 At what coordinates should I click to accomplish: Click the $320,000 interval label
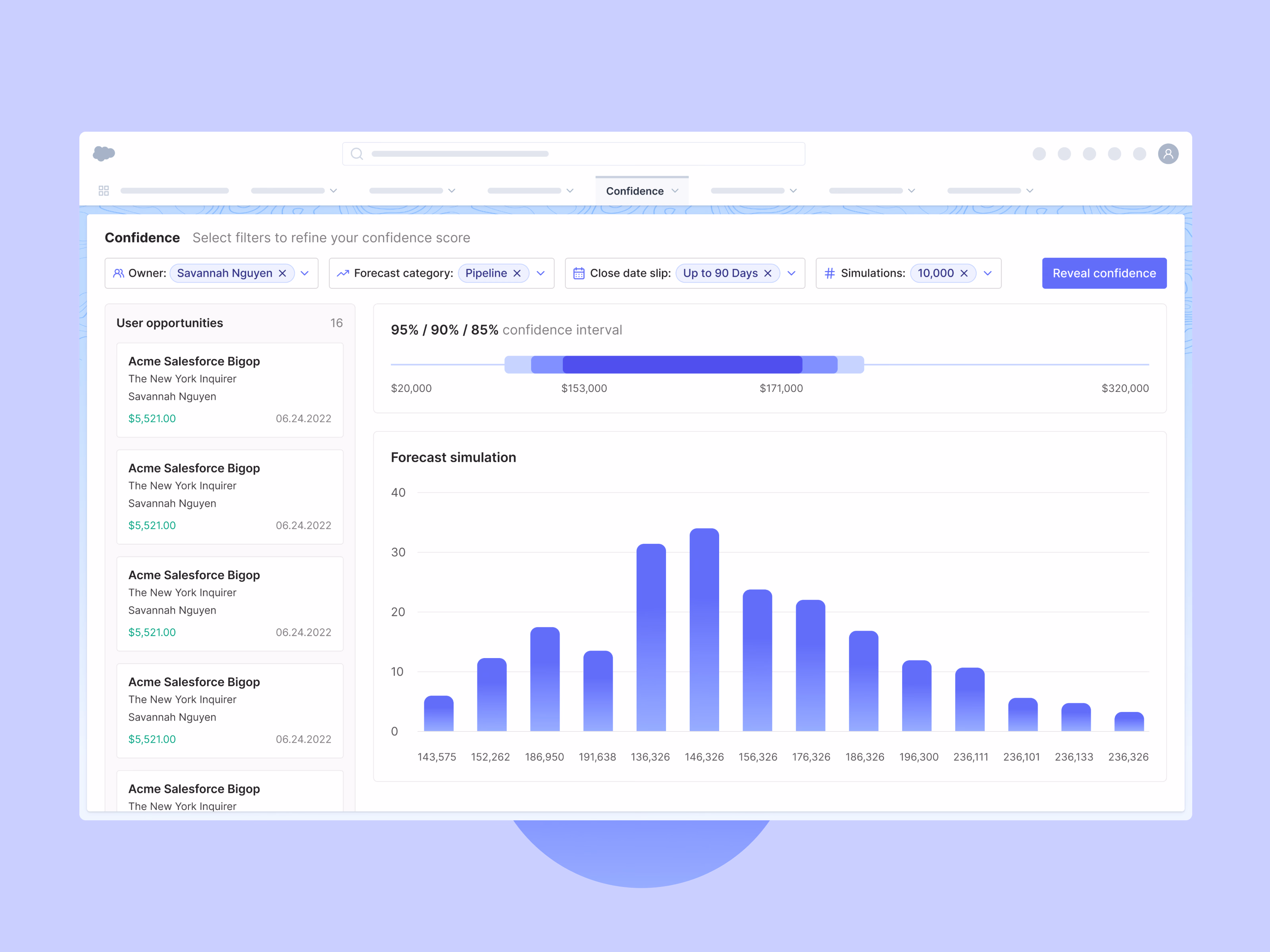pos(1125,388)
